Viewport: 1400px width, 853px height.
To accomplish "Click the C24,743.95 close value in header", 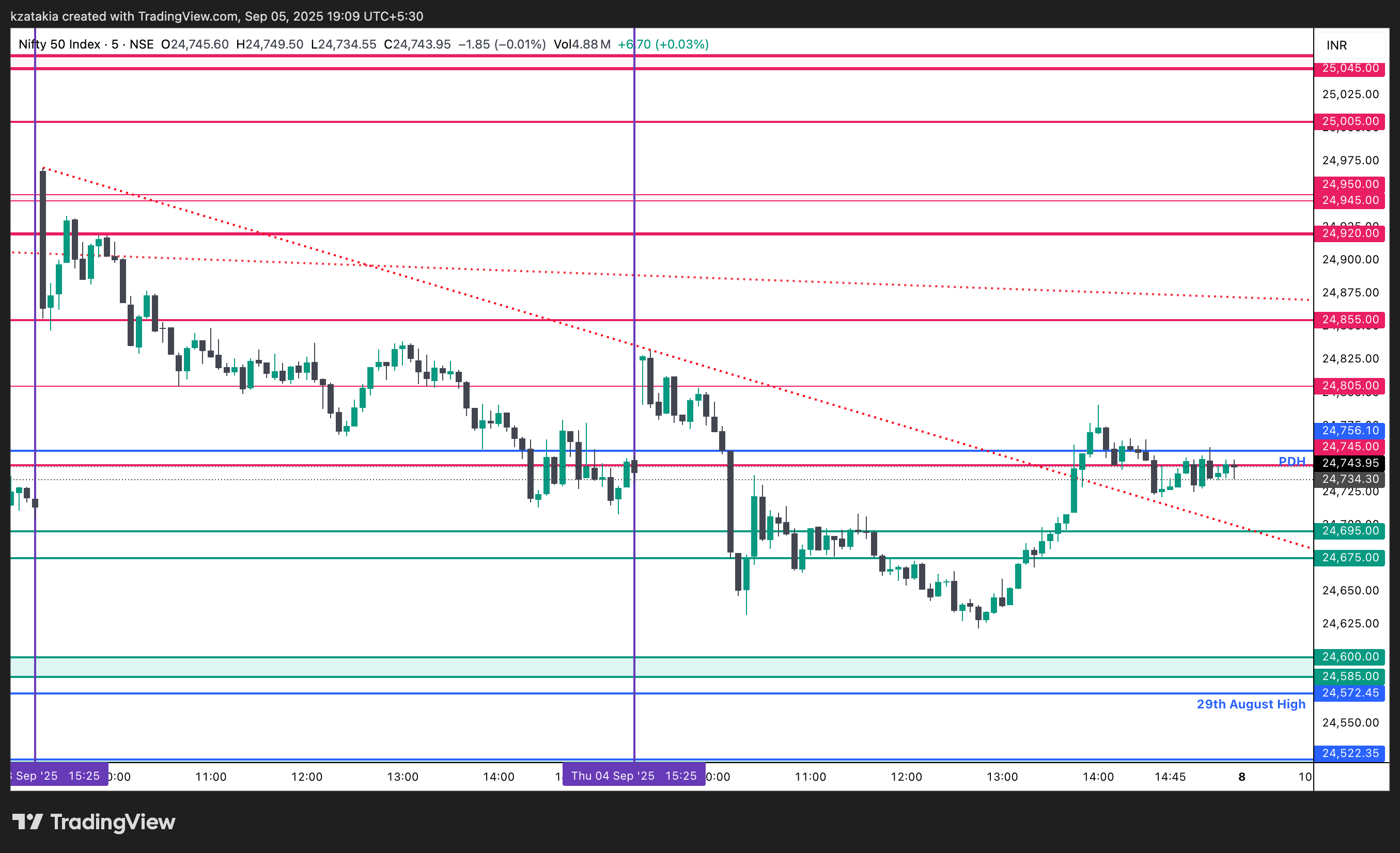I will (417, 44).
